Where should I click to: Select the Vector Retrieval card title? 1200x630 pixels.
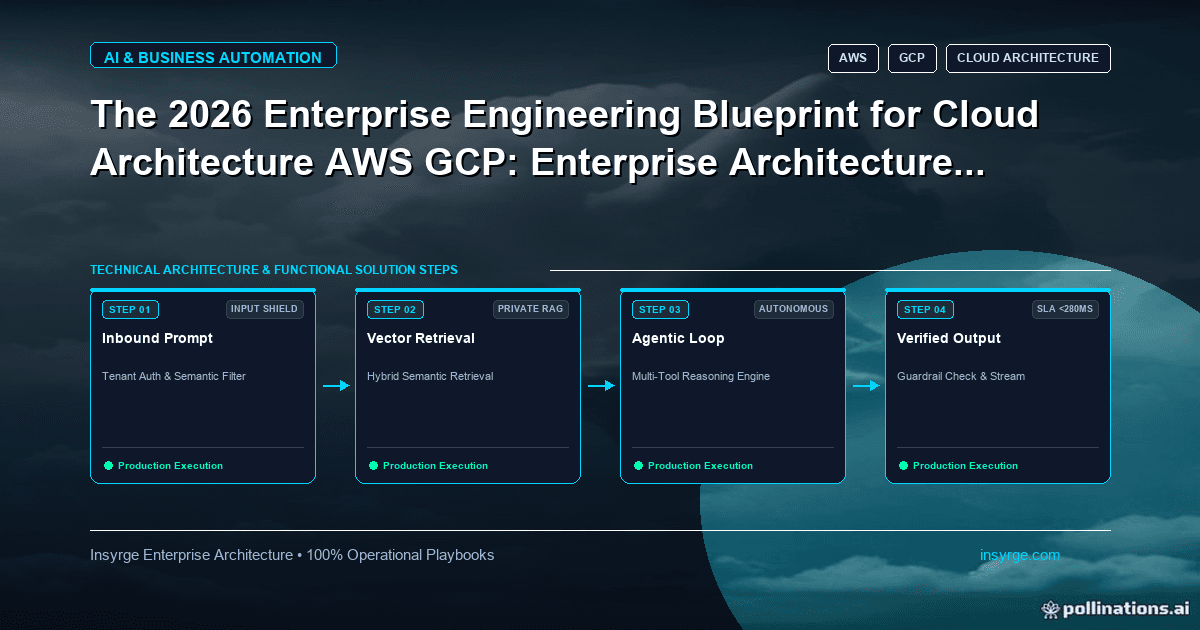421,339
